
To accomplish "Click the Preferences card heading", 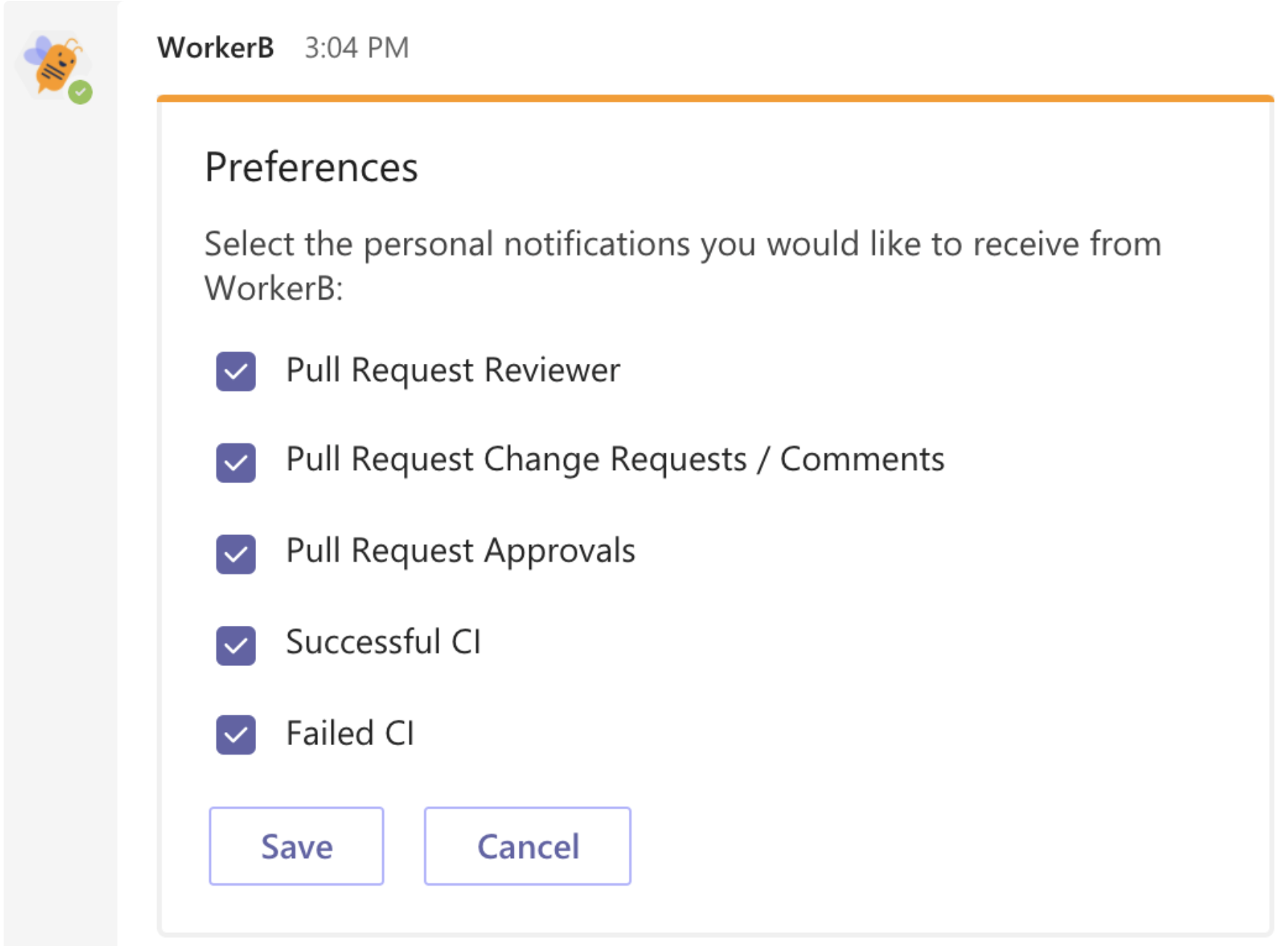I will coord(311,167).
